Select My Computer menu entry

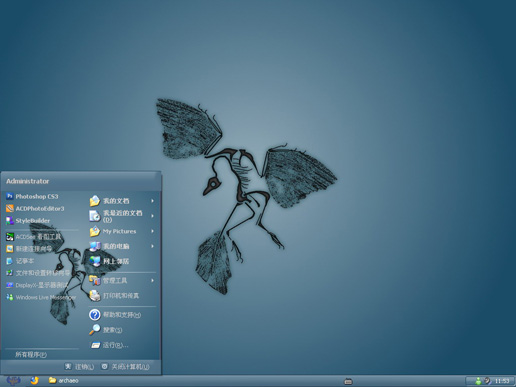coord(122,246)
